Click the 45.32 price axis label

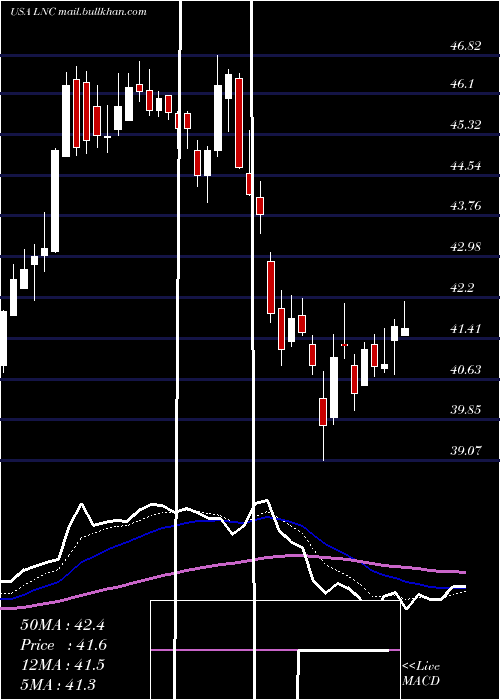(466, 125)
